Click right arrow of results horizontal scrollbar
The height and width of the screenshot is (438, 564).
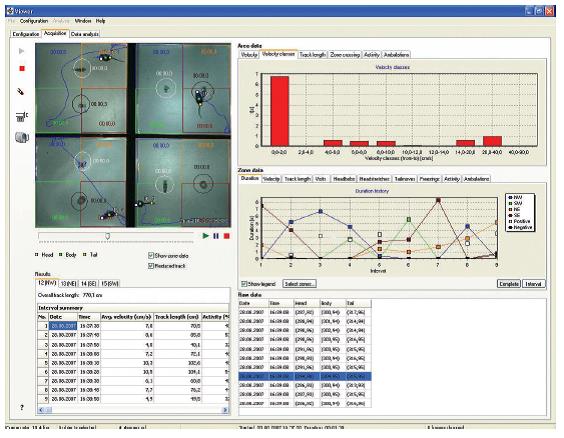click(226, 410)
